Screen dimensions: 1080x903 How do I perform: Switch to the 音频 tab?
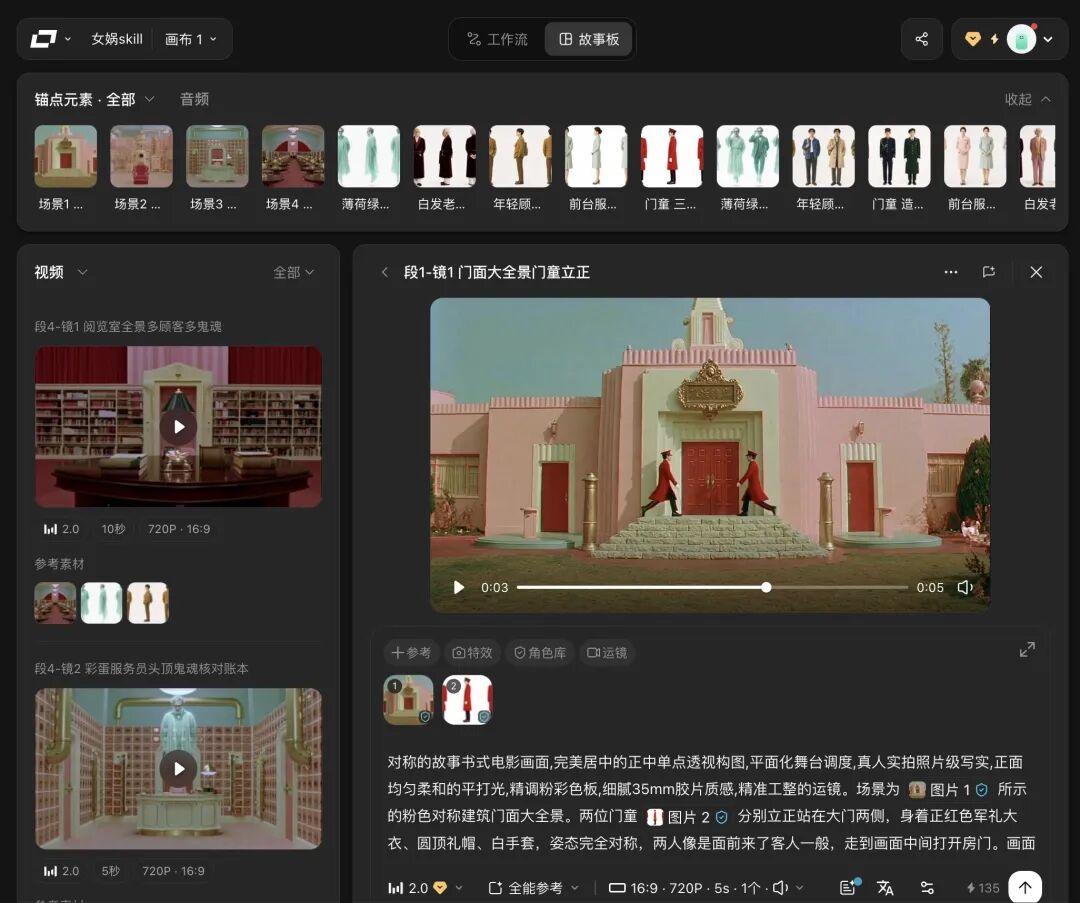(194, 99)
